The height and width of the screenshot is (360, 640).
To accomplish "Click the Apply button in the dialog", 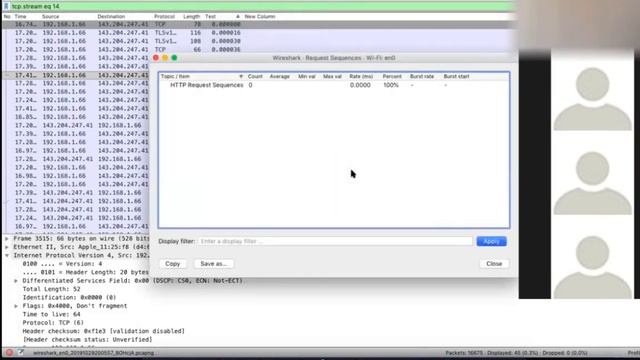I will click(491, 241).
